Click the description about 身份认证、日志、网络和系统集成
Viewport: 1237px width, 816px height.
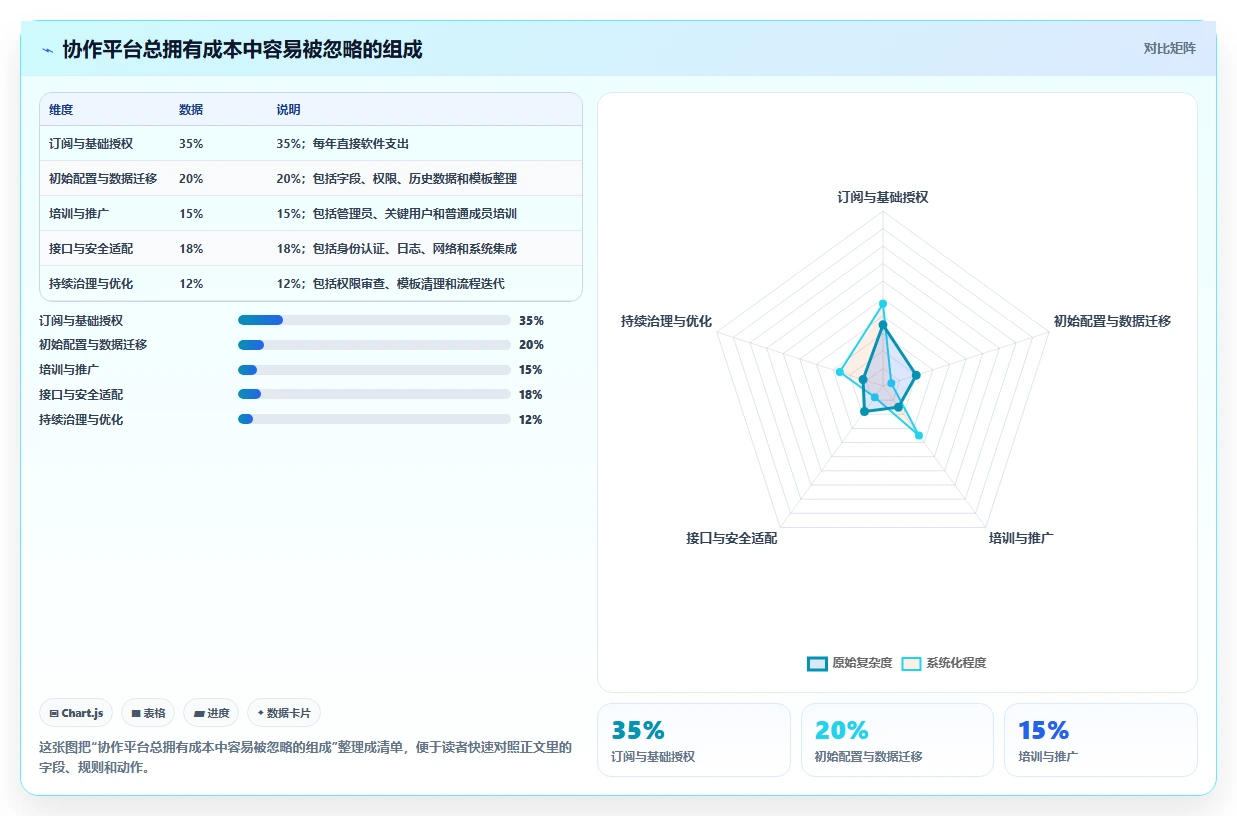pyautogui.click(x=397, y=249)
